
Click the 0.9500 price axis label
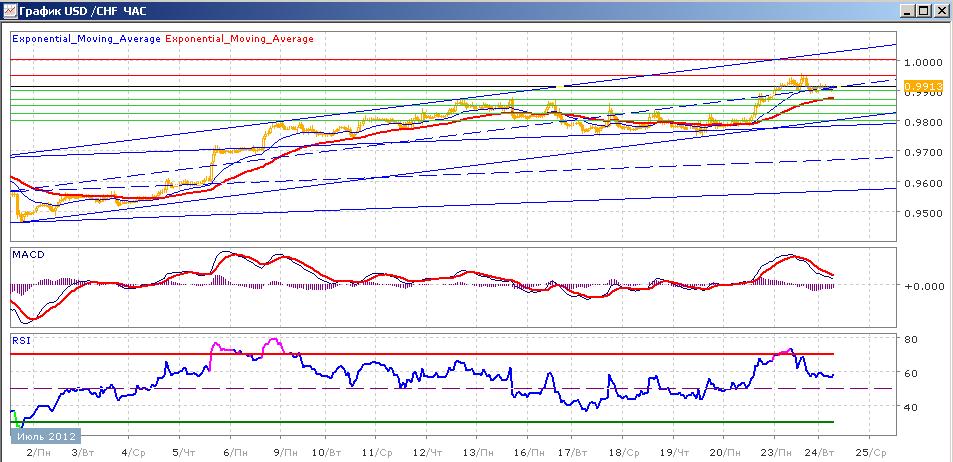923,213
